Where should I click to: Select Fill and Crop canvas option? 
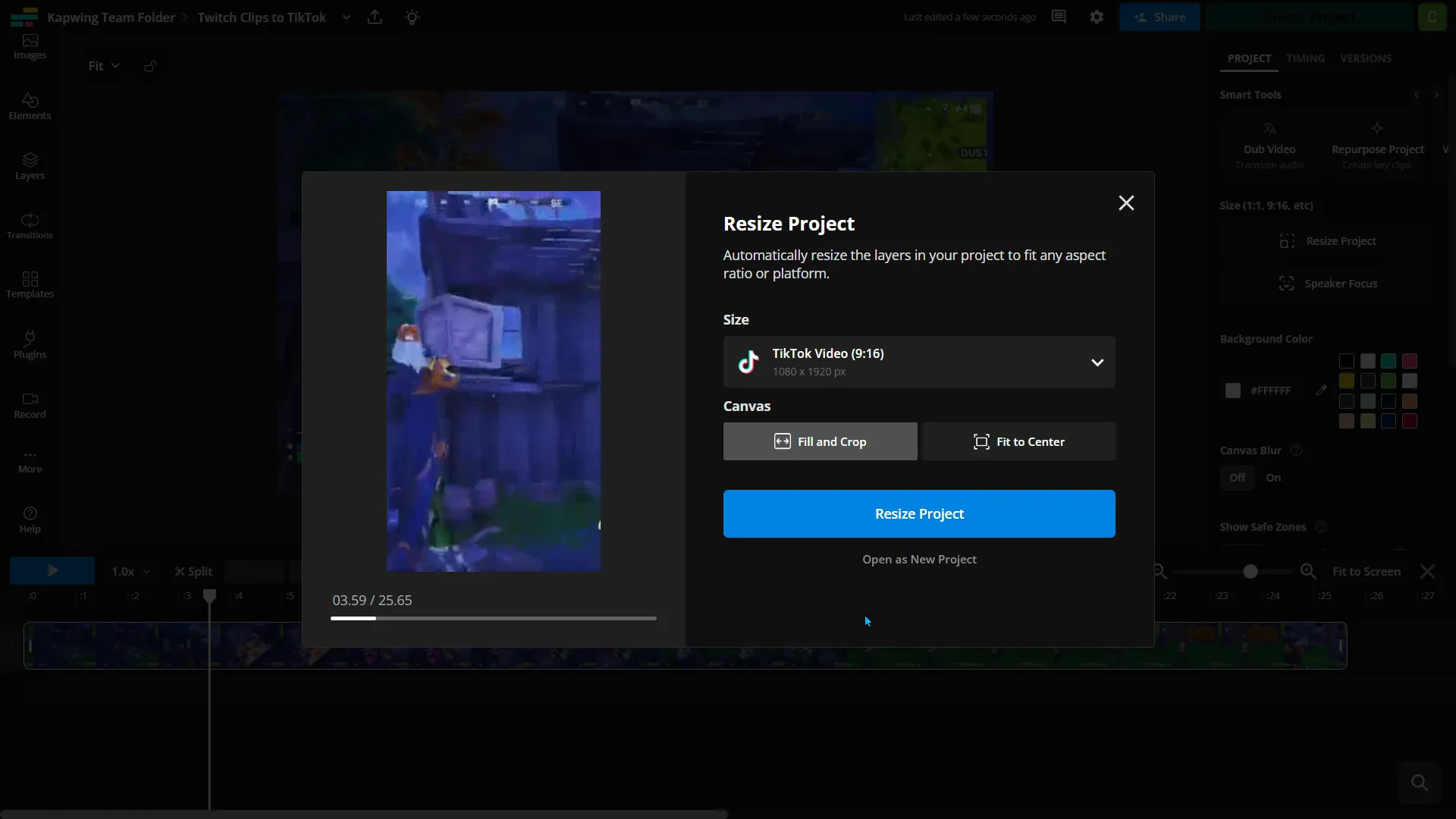[820, 441]
